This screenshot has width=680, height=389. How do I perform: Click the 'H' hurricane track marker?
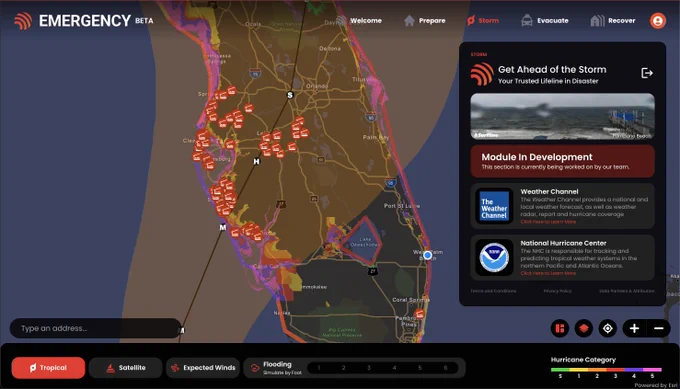[x=256, y=161]
